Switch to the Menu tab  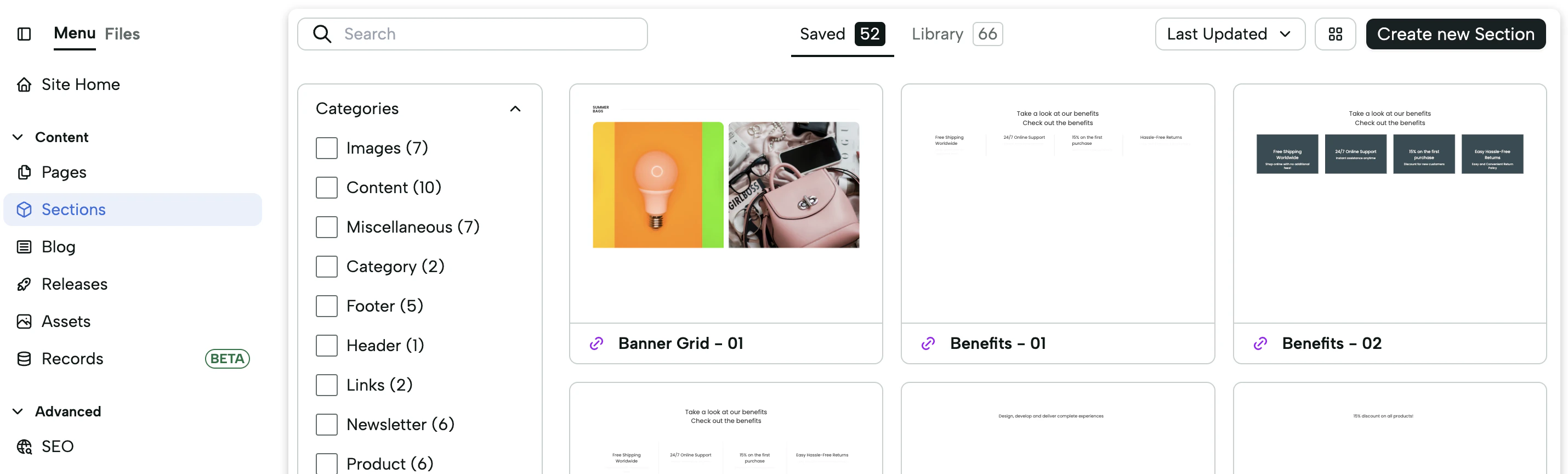pyautogui.click(x=74, y=33)
